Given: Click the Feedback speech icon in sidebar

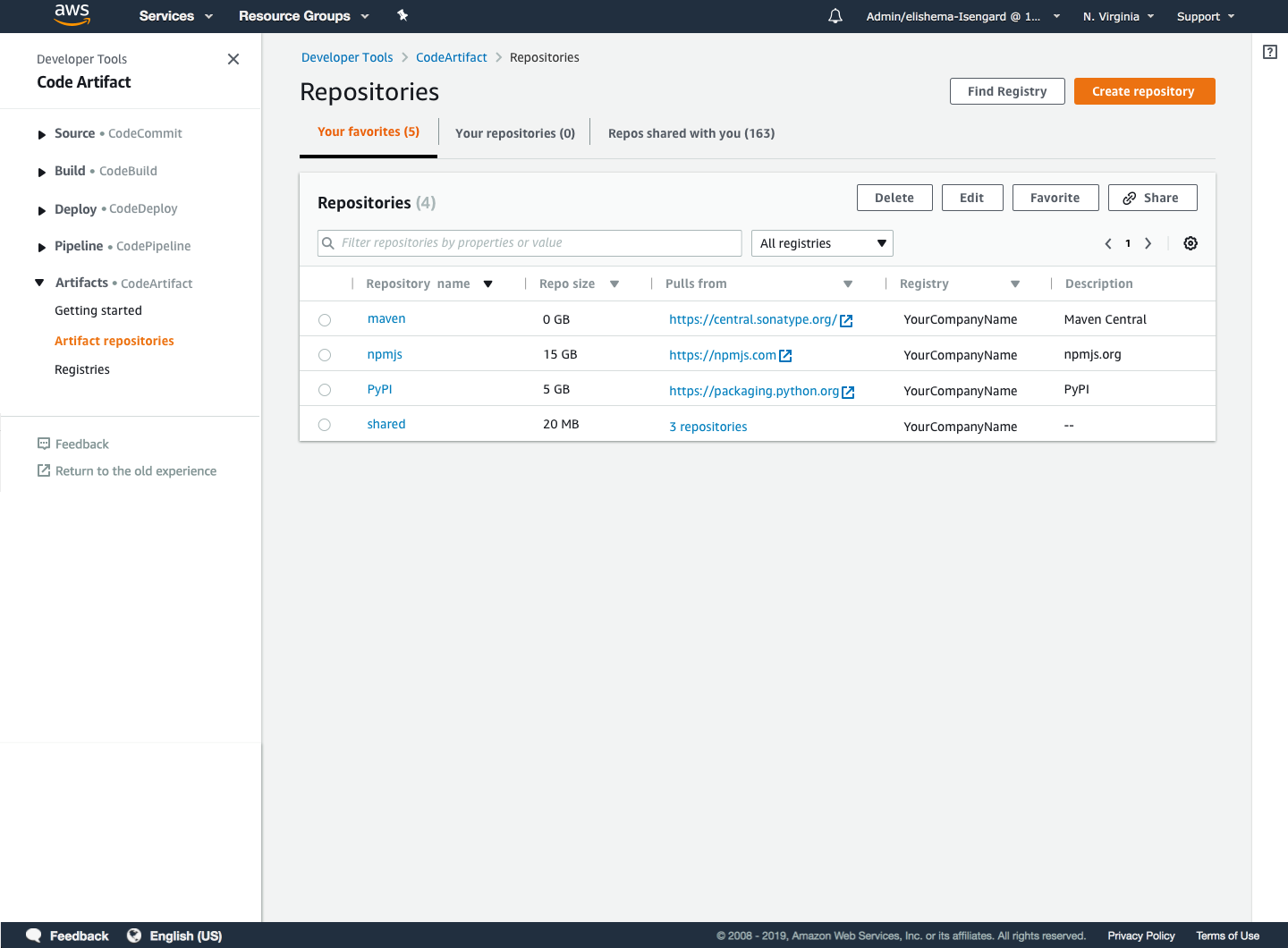Looking at the screenshot, I should (44, 444).
